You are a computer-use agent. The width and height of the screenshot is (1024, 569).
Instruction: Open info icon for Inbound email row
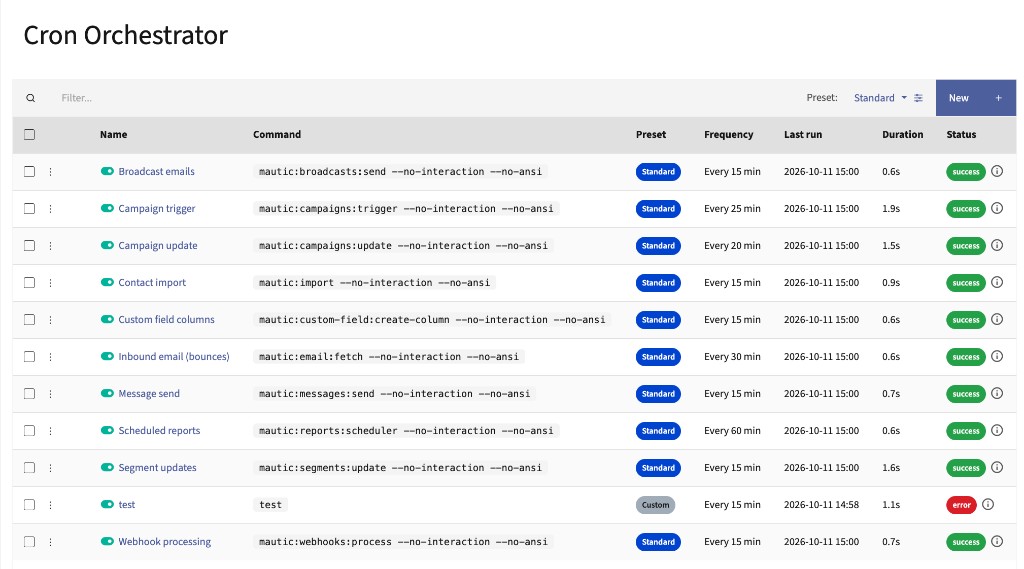click(x=997, y=356)
